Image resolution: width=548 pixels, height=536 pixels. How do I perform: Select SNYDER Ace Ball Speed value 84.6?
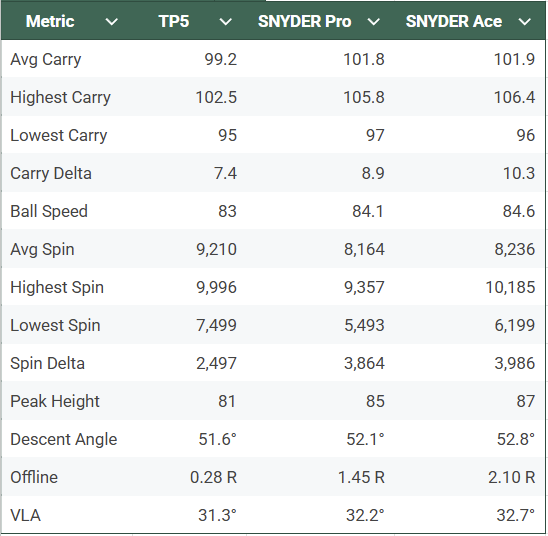click(519, 211)
